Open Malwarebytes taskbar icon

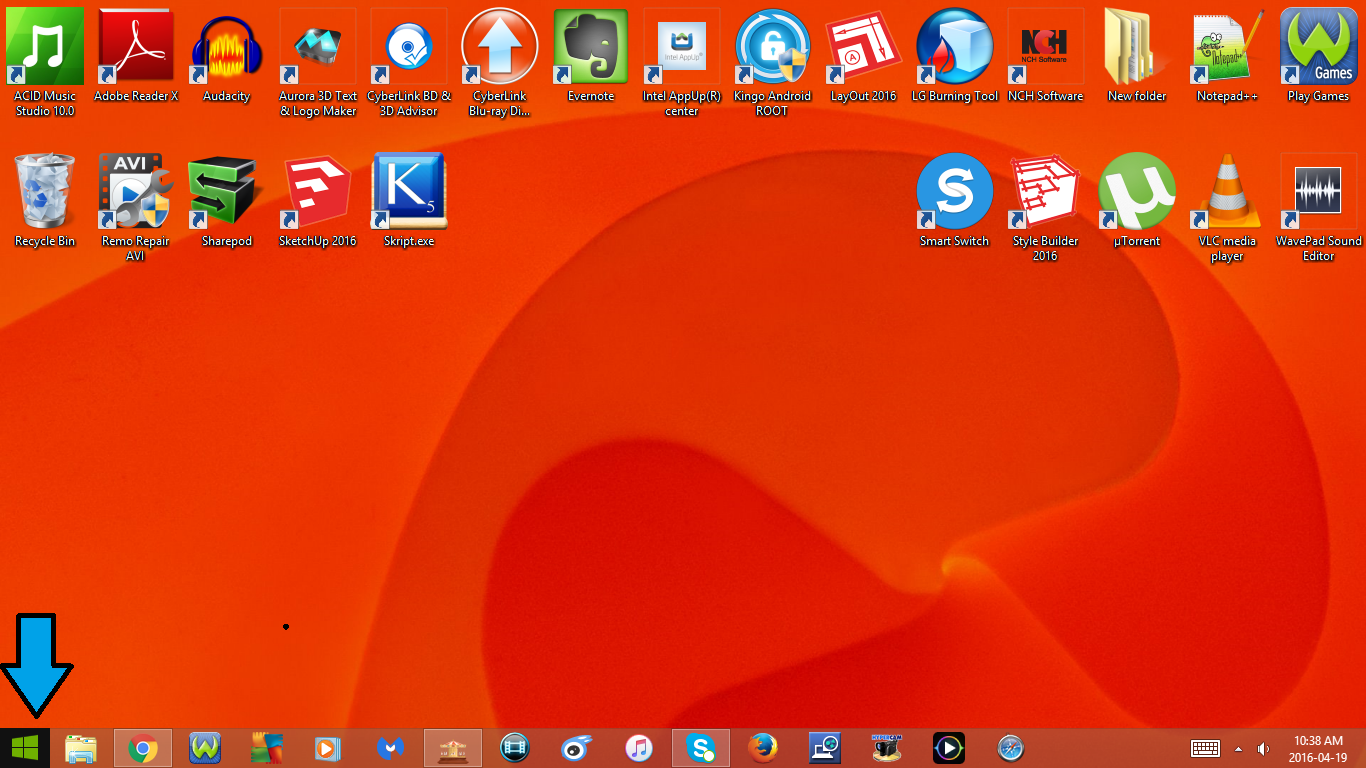[x=391, y=748]
